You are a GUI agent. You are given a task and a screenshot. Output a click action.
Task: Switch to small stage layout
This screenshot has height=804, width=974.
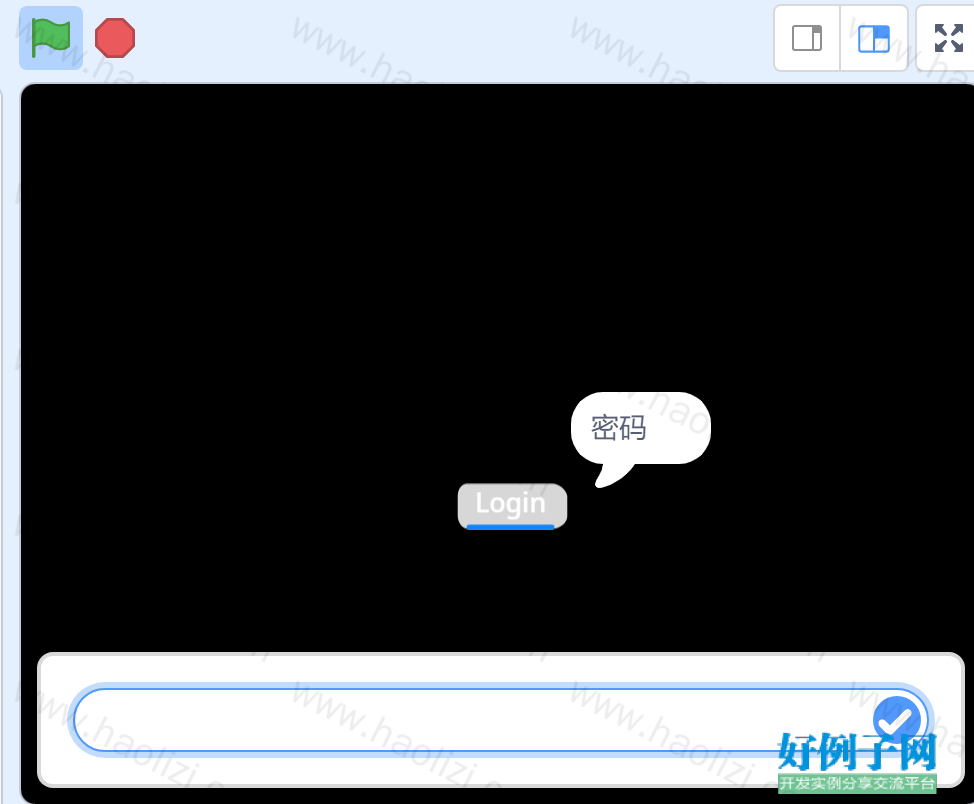point(807,38)
